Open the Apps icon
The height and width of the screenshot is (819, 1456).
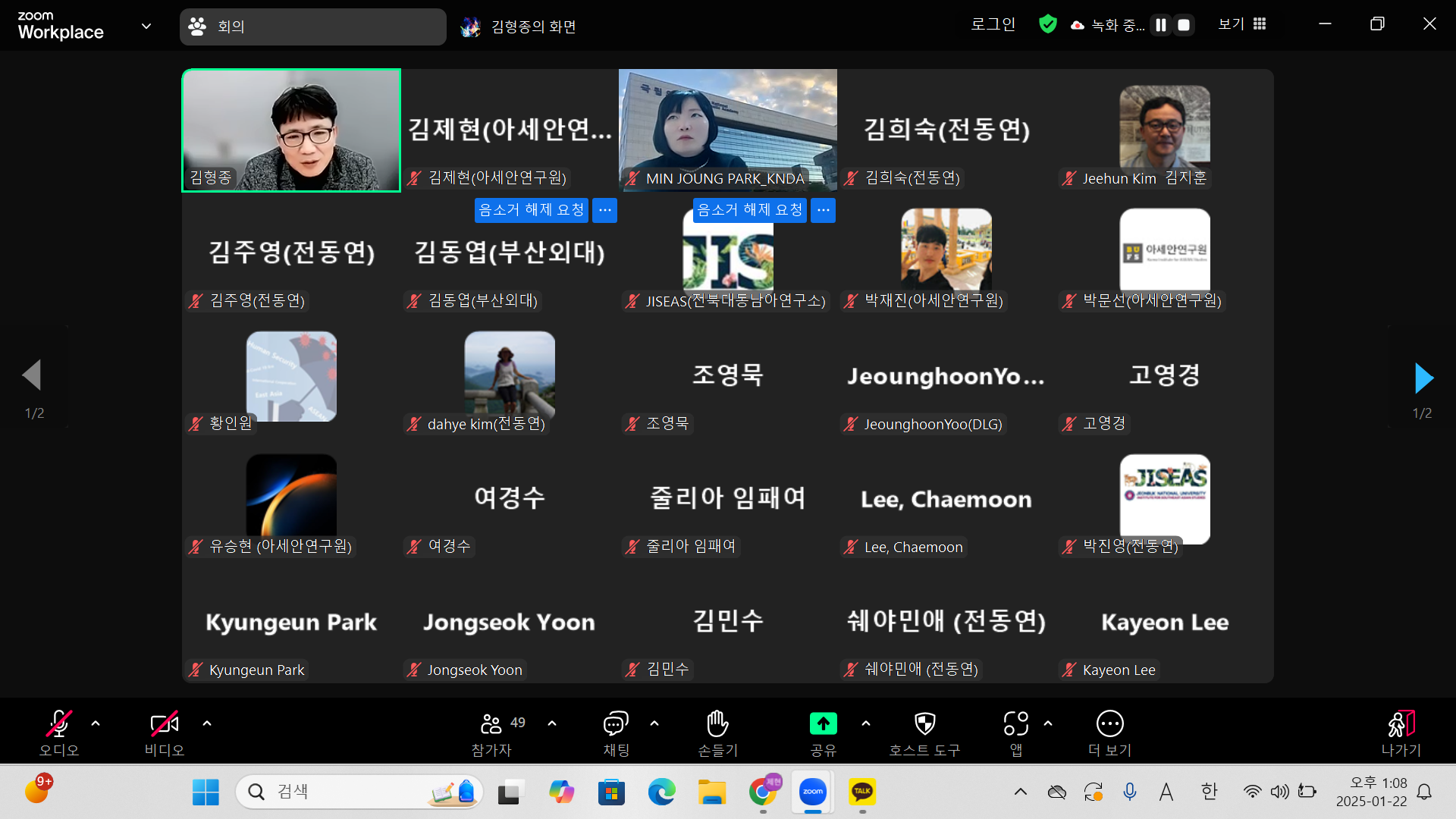coord(1015,724)
